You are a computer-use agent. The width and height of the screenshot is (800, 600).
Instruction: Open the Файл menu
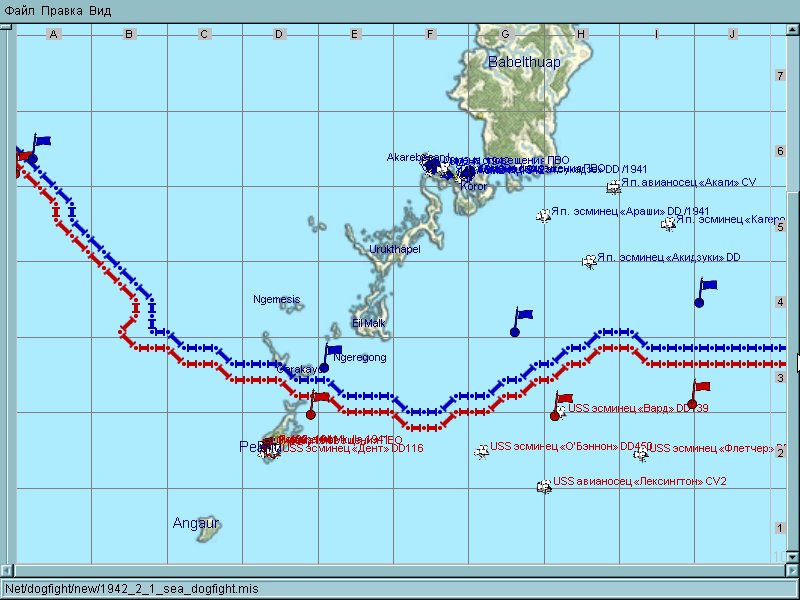pyautogui.click(x=18, y=10)
